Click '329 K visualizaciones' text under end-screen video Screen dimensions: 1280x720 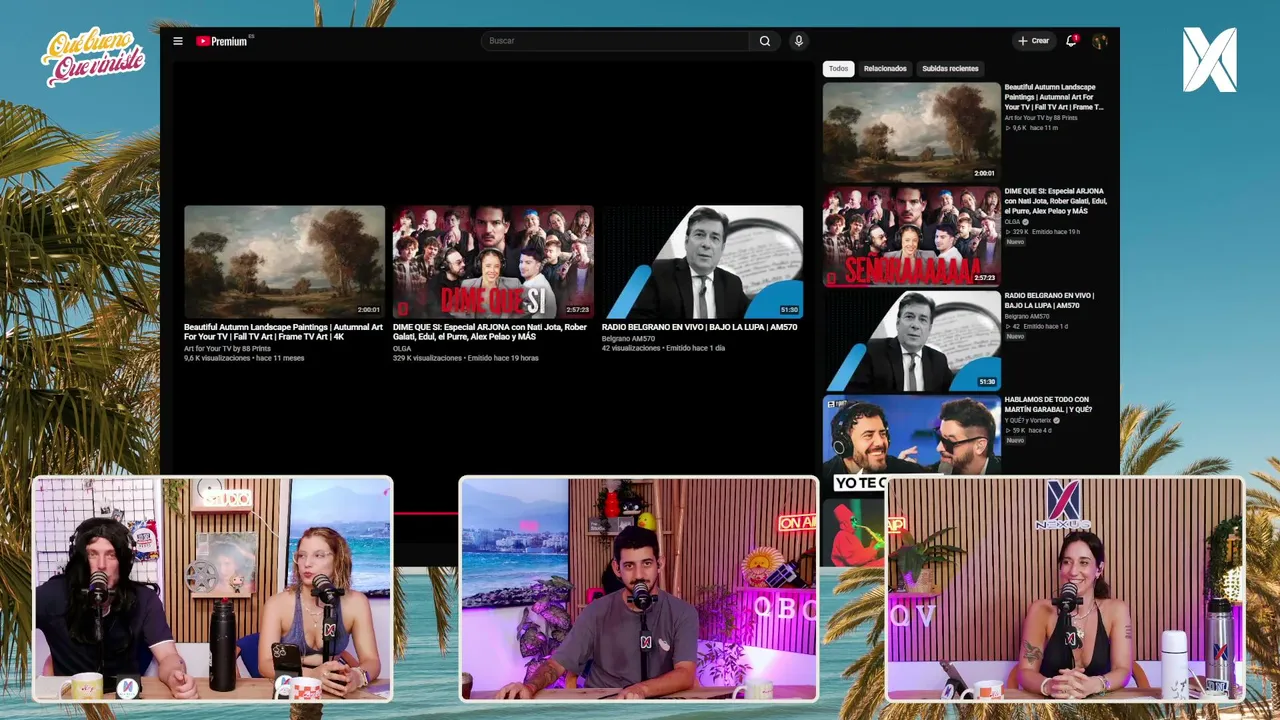[427, 358]
